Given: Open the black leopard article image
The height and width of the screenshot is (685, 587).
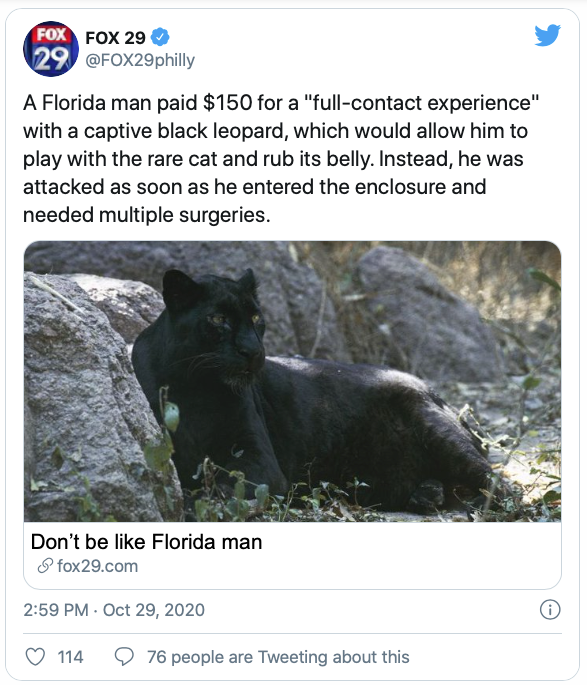Looking at the screenshot, I should point(293,381).
